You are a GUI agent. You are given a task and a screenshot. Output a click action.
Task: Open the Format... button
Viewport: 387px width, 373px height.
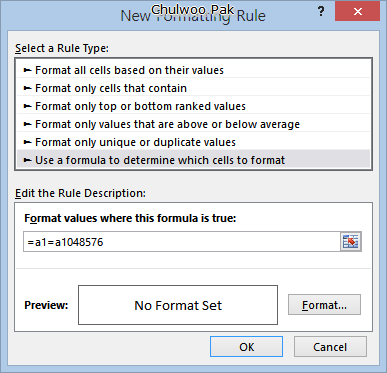click(324, 305)
